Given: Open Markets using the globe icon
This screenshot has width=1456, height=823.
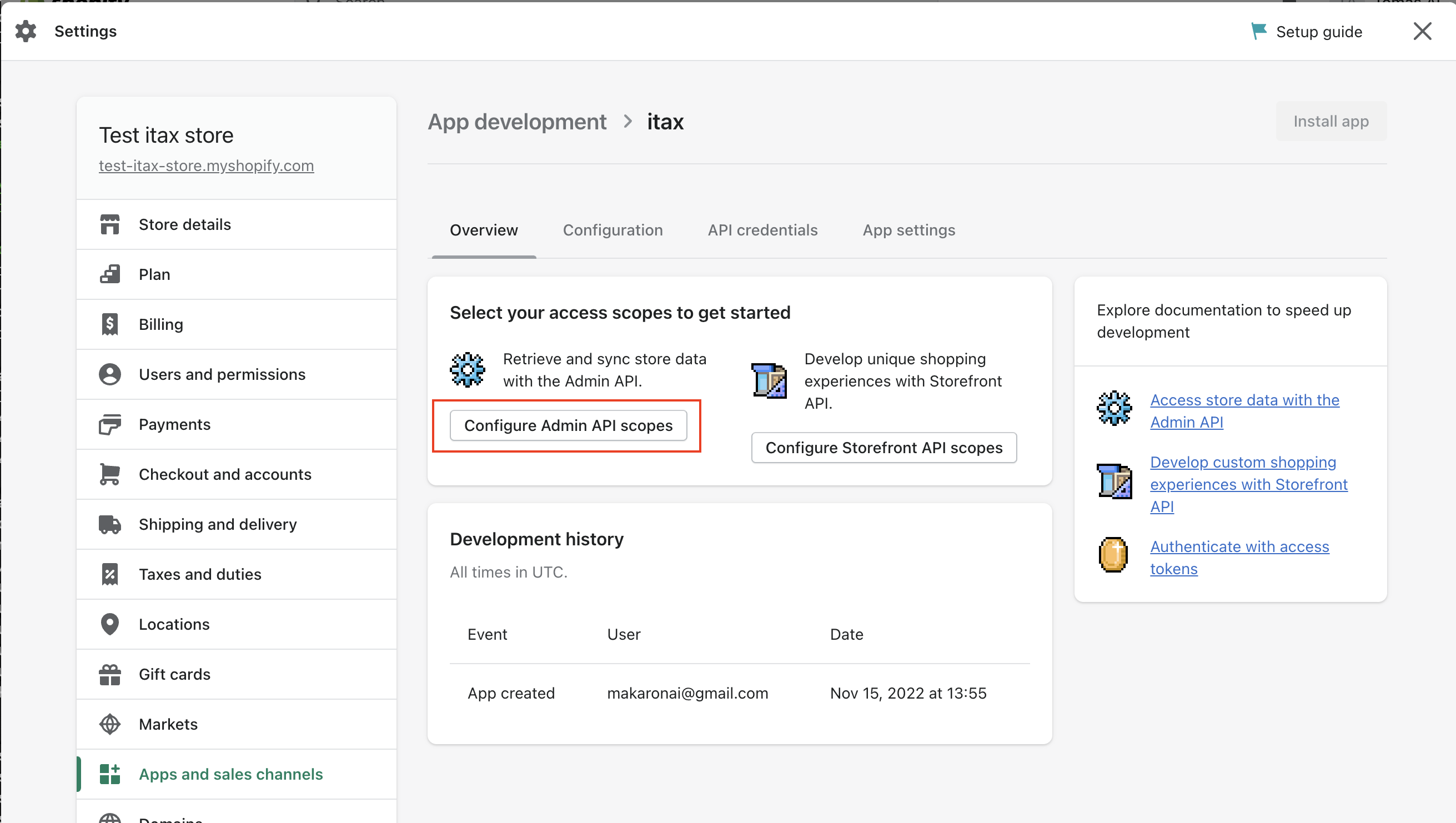Looking at the screenshot, I should tap(109, 724).
